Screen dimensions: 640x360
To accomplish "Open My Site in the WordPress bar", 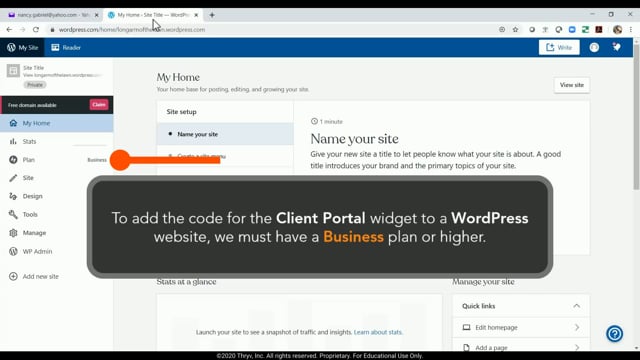I will coord(22,47).
